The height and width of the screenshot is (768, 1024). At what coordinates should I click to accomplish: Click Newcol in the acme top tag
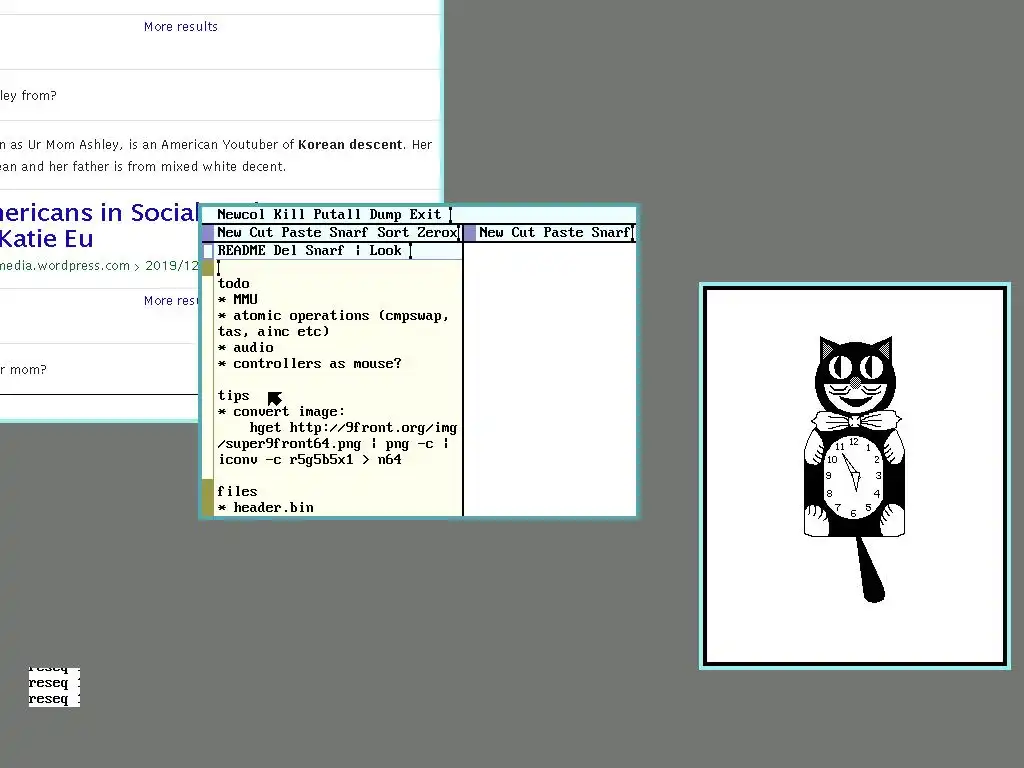pyautogui.click(x=240, y=214)
